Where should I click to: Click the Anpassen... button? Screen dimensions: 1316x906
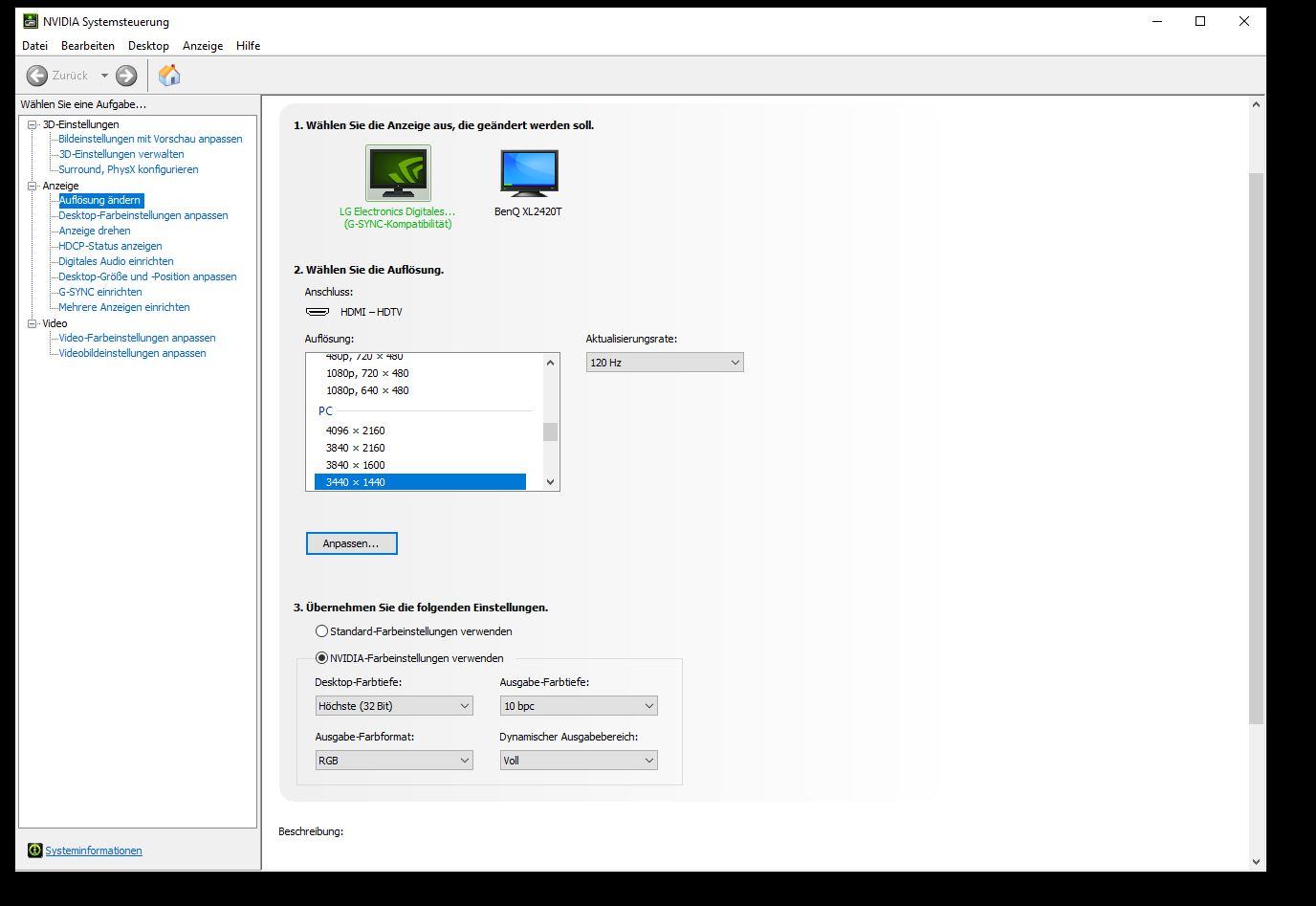click(352, 543)
